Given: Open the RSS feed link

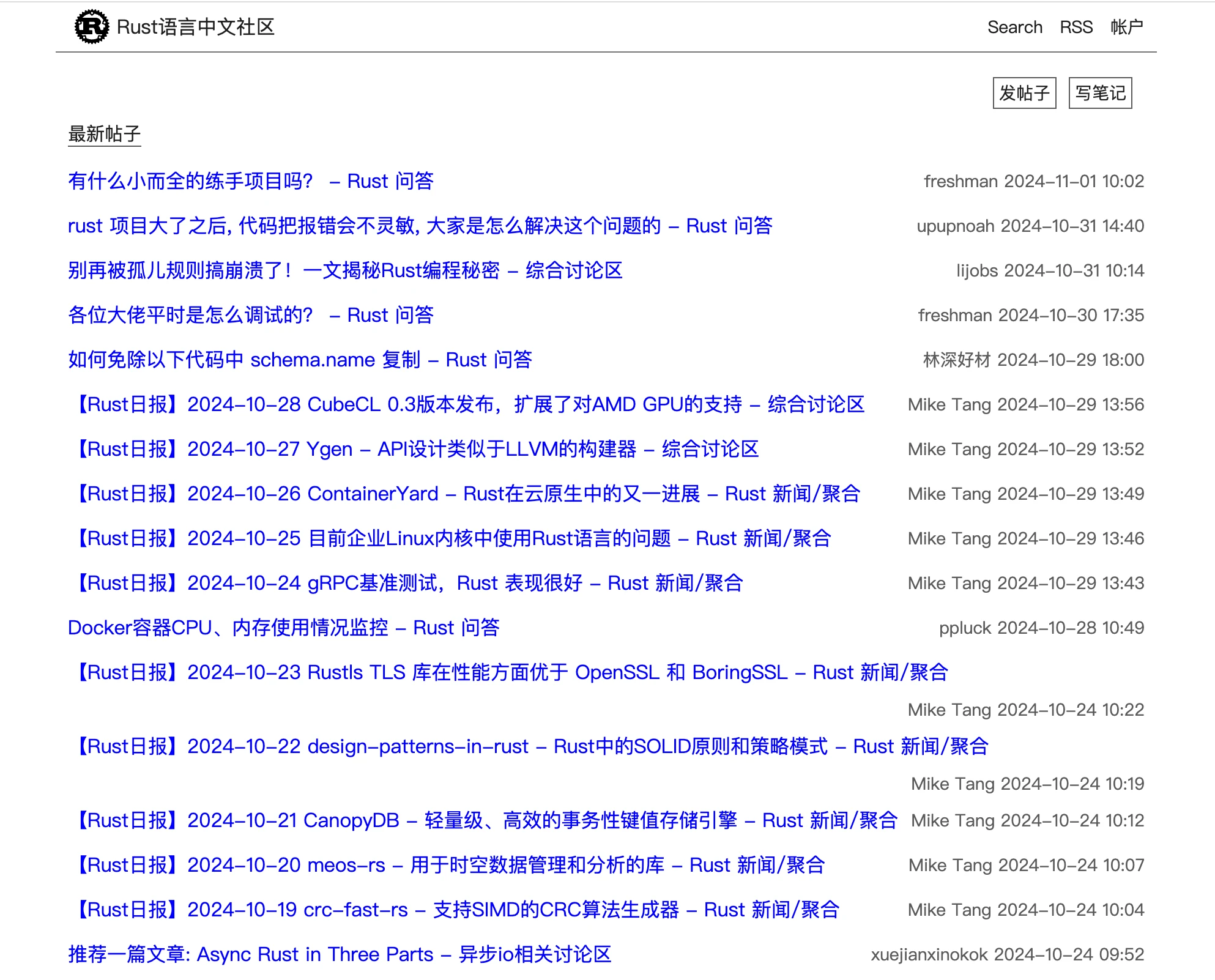Looking at the screenshot, I should [x=1076, y=27].
